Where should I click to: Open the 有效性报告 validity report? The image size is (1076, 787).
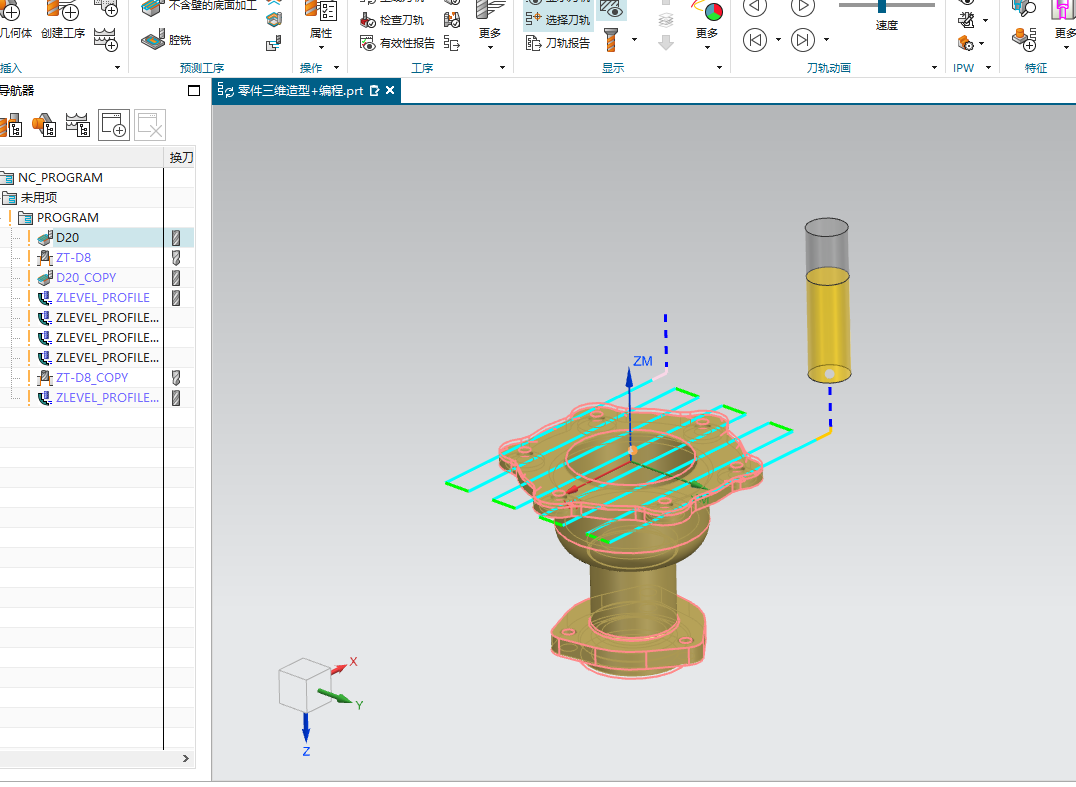[x=397, y=43]
